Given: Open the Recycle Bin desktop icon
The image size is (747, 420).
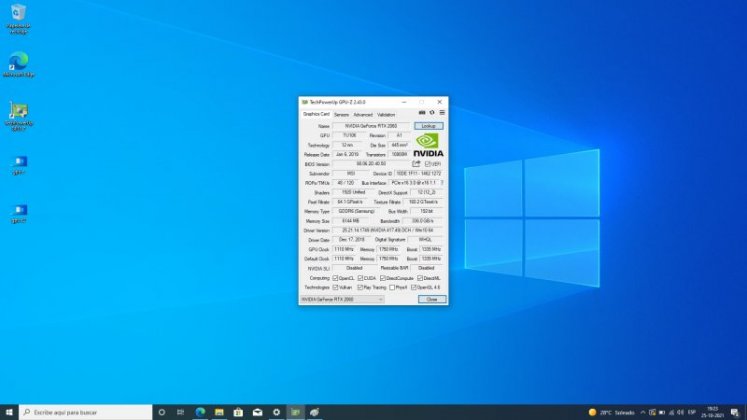Looking at the screenshot, I should pos(19,19).
